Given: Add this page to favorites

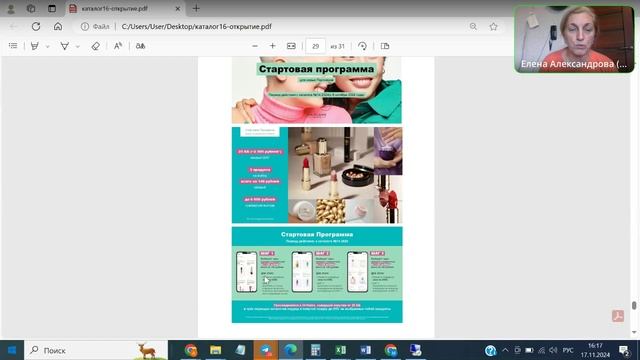Looking at the screenshot, I should coord(493,27).
